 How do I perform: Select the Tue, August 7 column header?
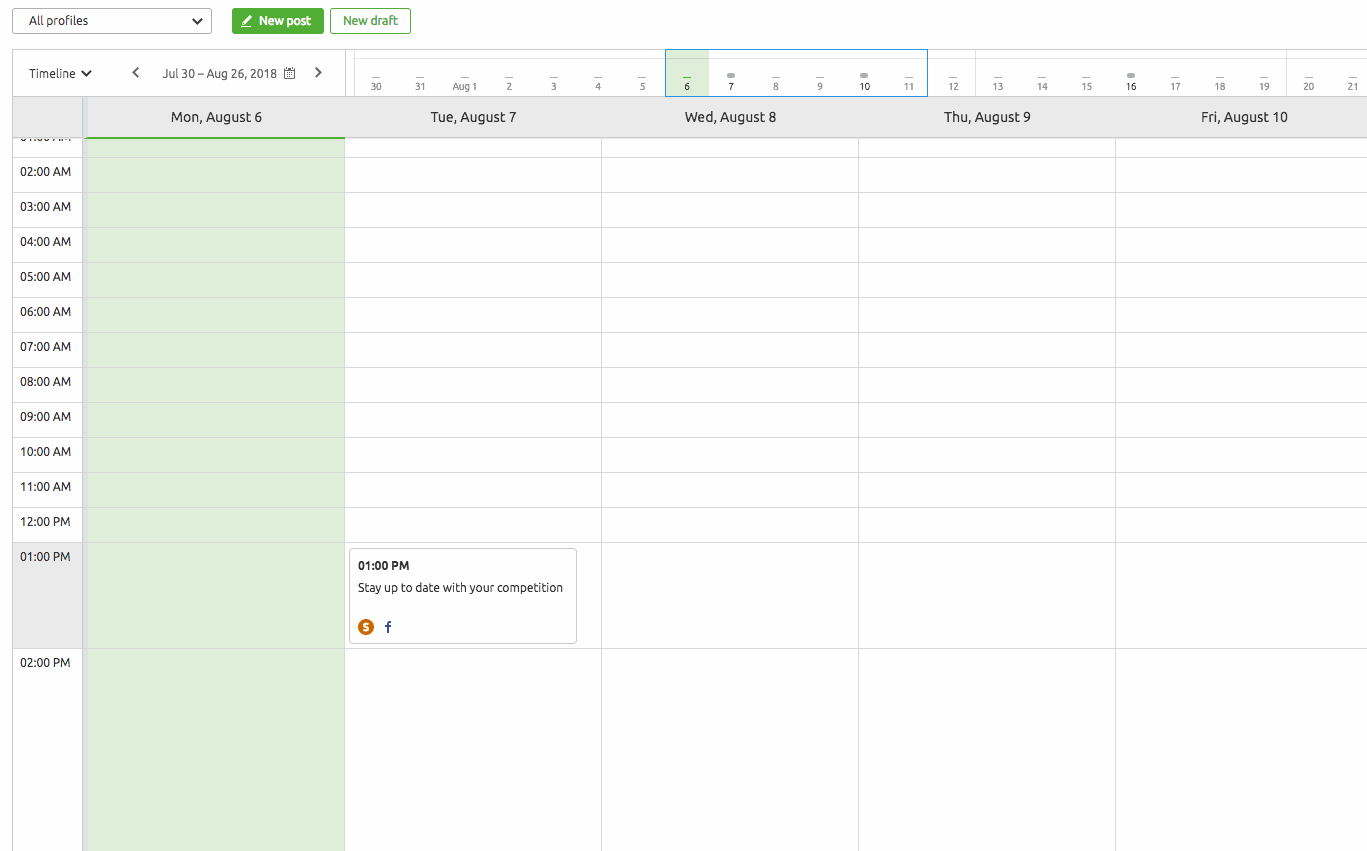click(x=473, y=117)
